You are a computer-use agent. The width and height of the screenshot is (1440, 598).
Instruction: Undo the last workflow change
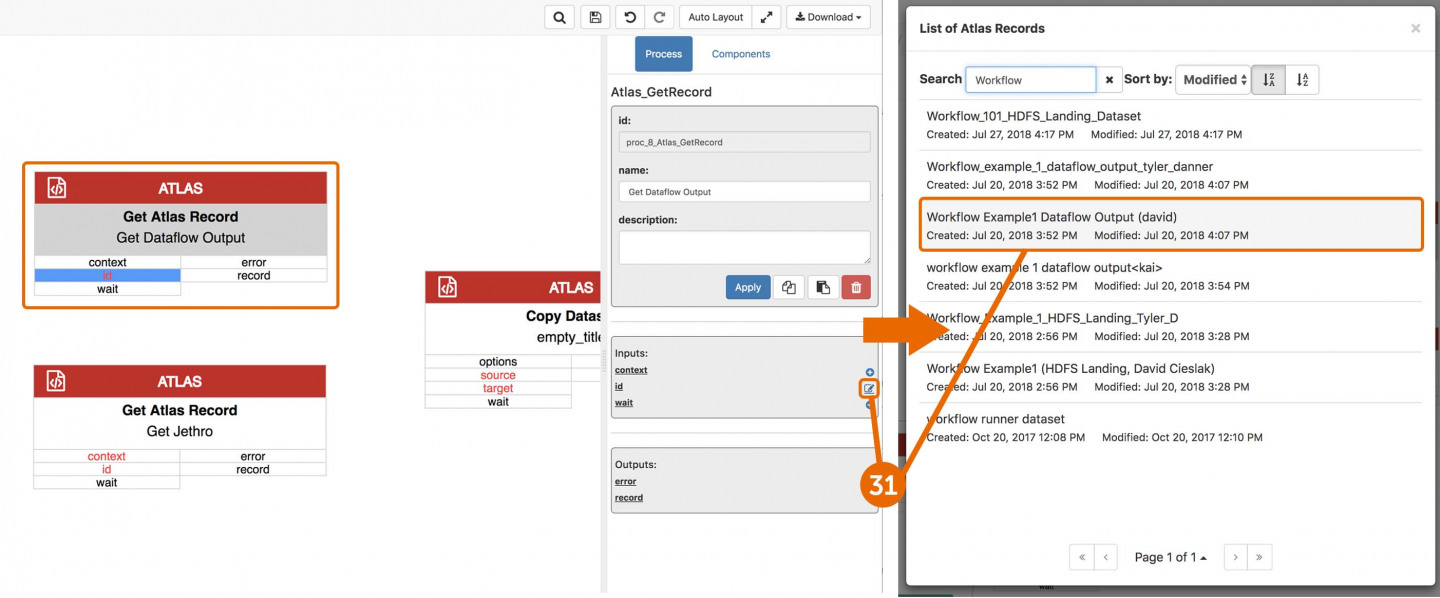click(630, 17)
